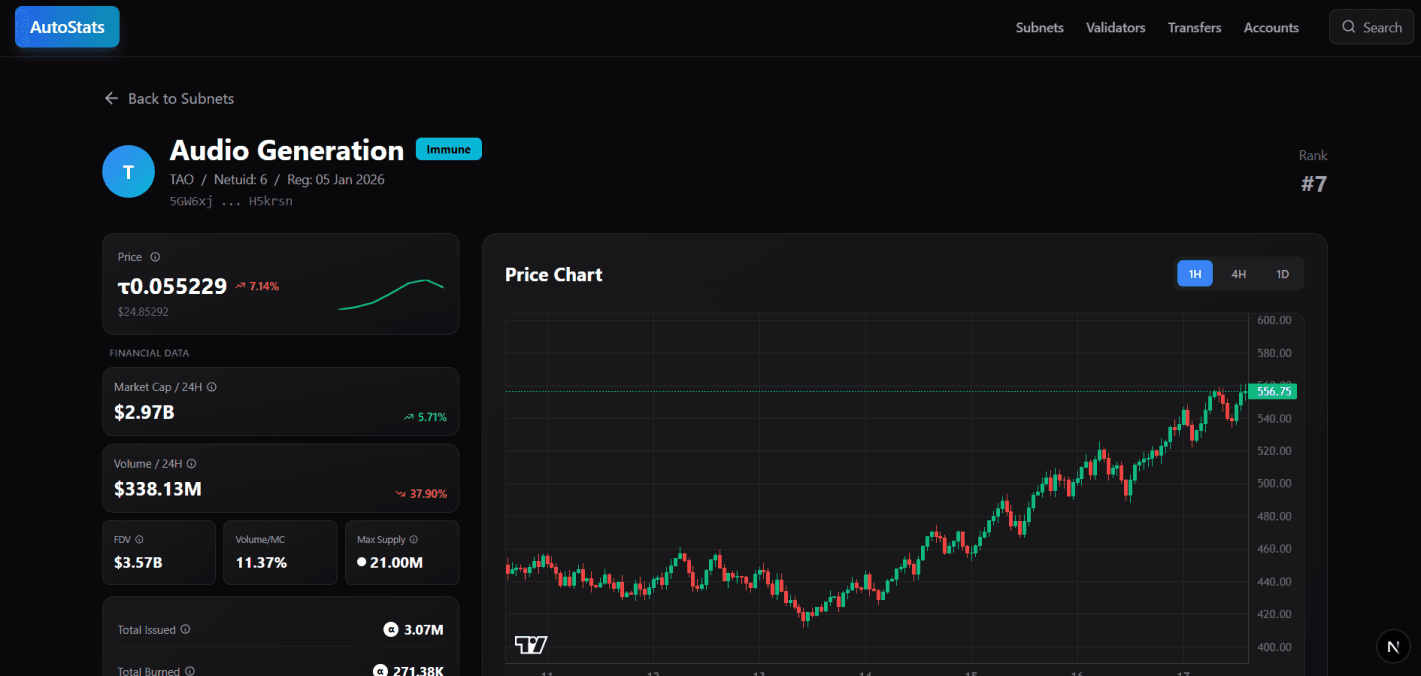Open the Validators page
This screenshot has width=1421, height=676.
point(1115,28)
